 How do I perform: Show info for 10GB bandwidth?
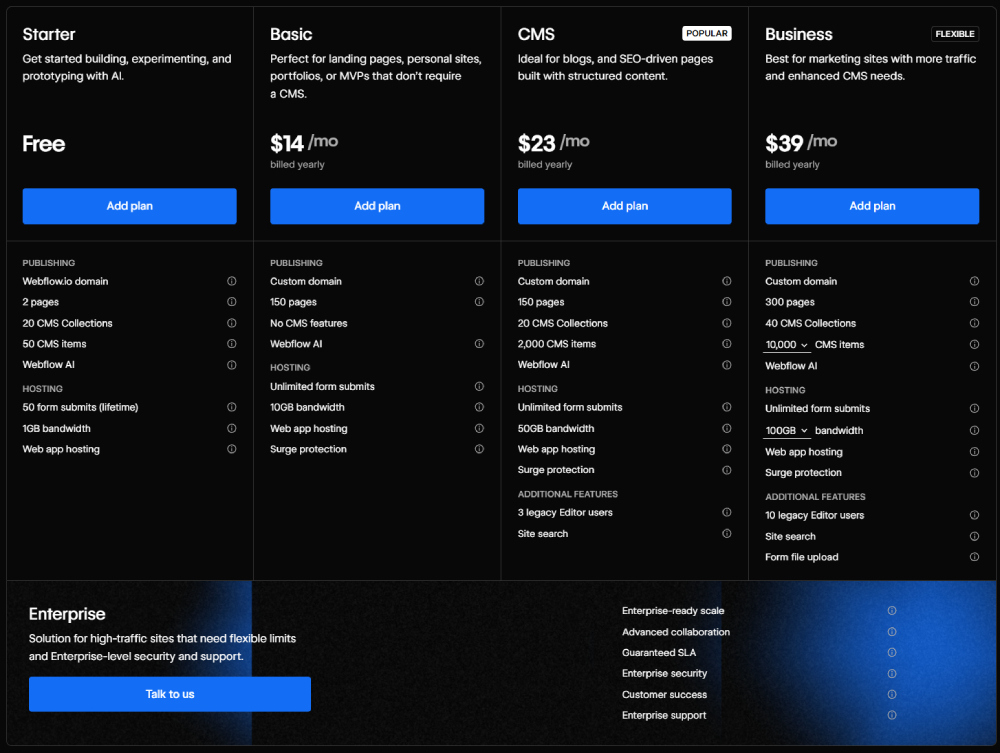point(479,407)
